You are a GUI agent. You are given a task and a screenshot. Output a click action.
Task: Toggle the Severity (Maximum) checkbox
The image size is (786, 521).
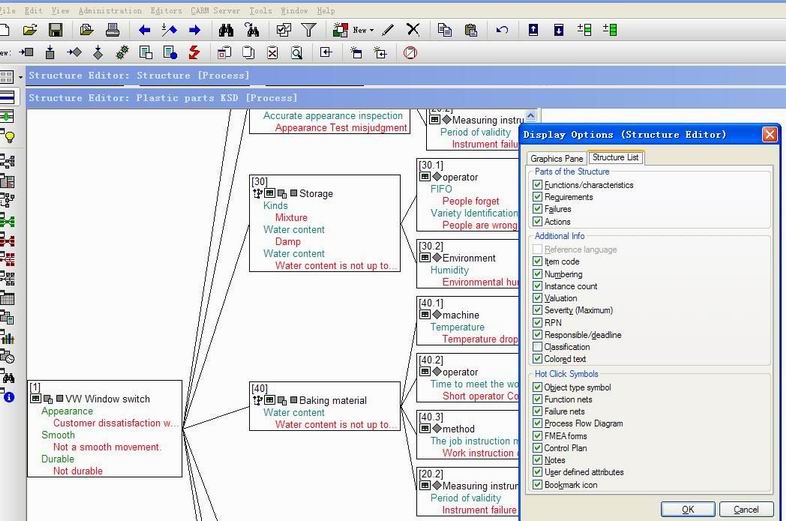click(x=537, y=310)
